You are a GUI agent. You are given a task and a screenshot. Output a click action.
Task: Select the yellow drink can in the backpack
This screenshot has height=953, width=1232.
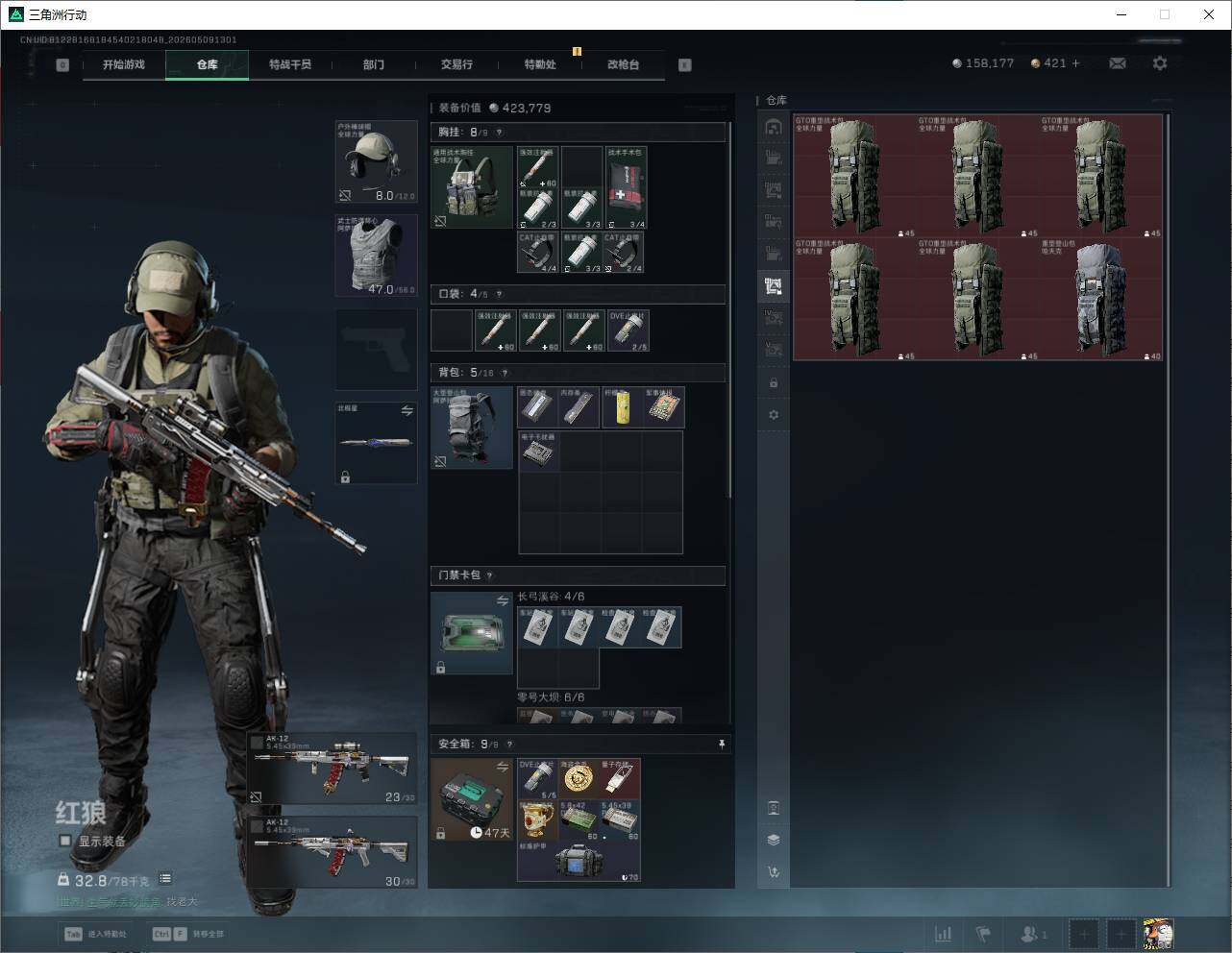point(623,407)
